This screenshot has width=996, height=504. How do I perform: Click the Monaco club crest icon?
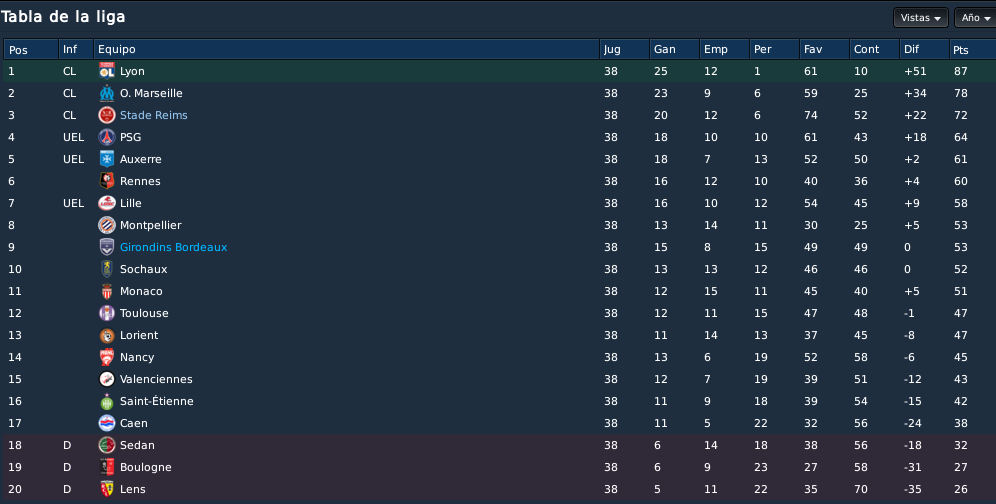(107, 291)
